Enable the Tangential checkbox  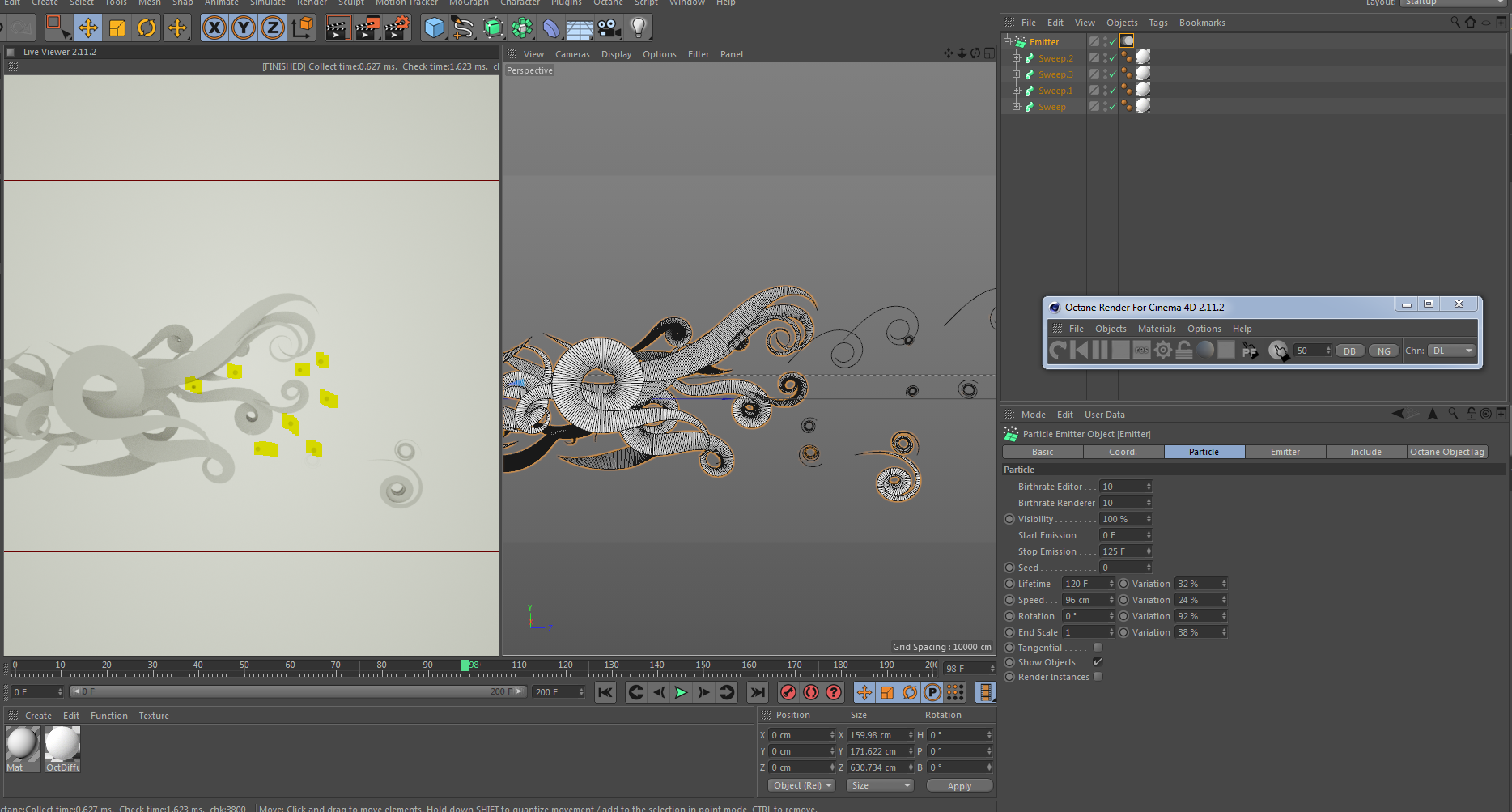click(x=1098, y=648)
